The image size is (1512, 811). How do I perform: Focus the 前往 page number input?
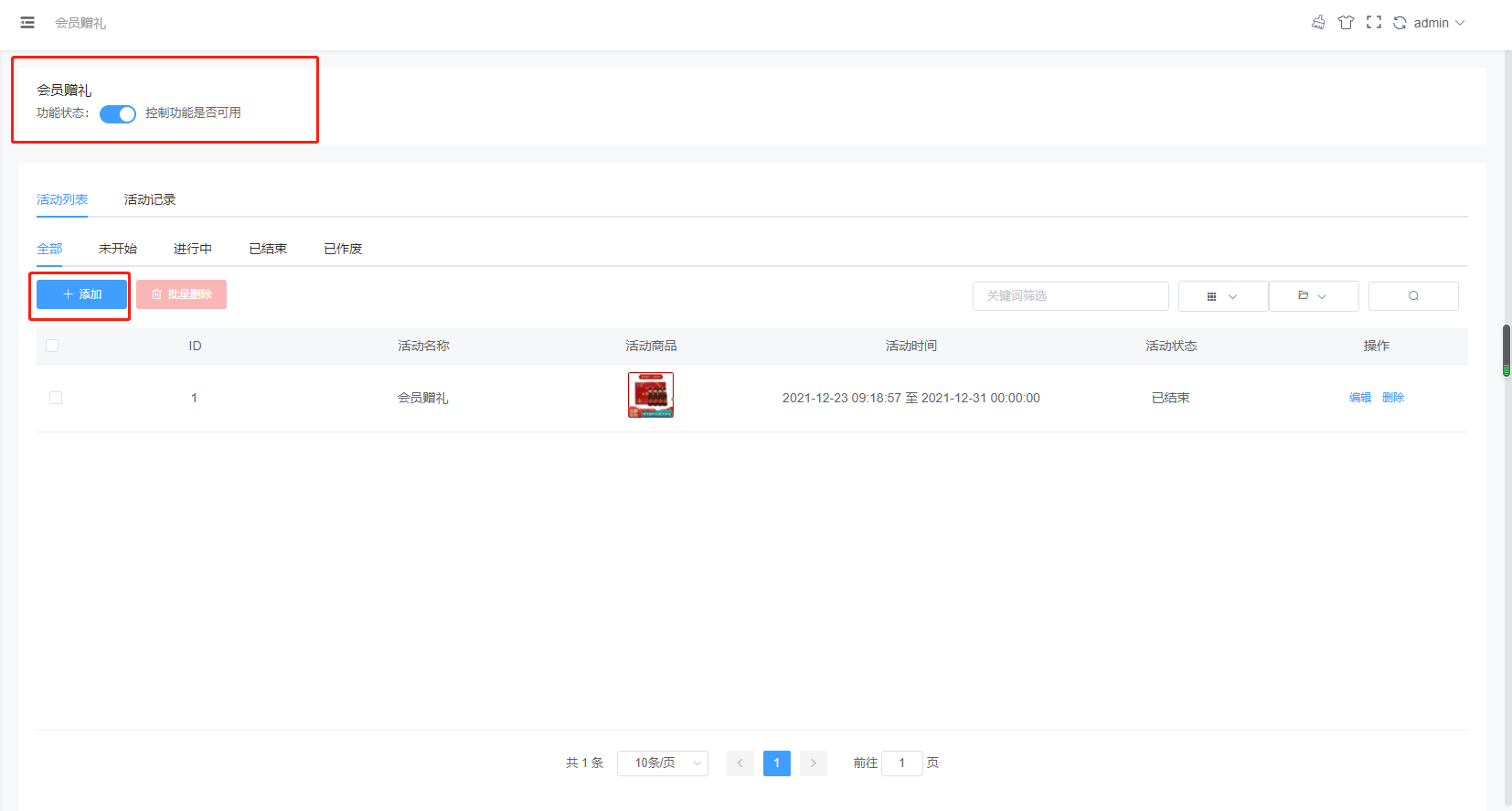(x=902, y=763)
